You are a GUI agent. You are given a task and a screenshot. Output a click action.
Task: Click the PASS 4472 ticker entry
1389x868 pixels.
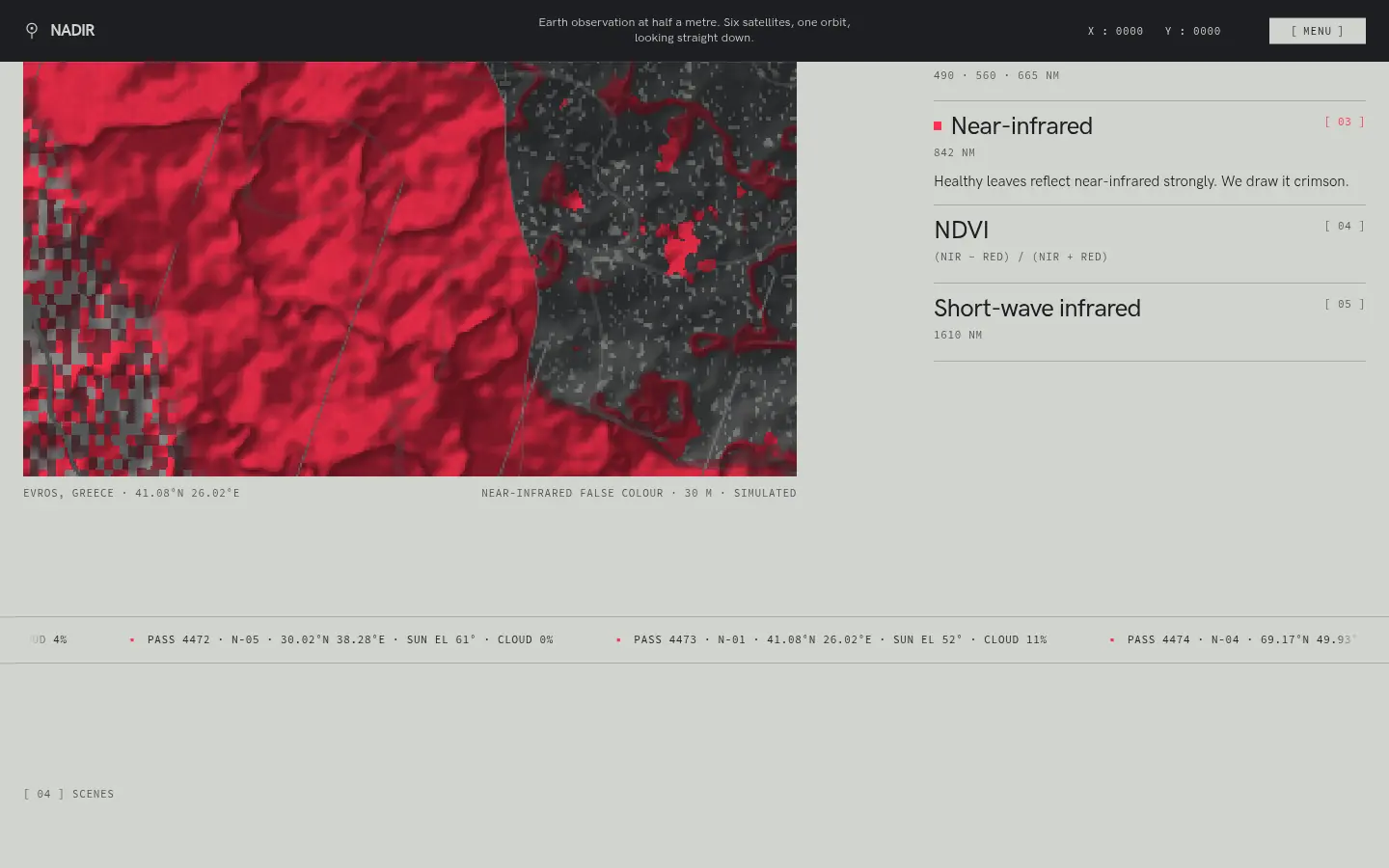point(350,639)
